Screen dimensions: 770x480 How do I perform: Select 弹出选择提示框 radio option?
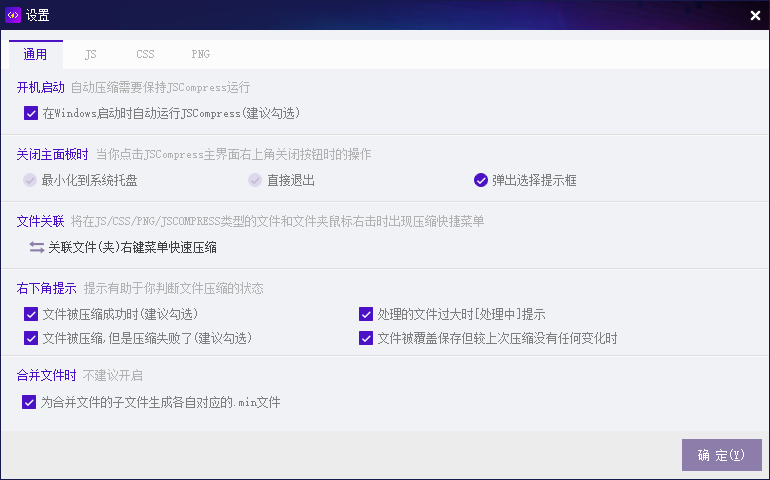click(x=481, y=180)
